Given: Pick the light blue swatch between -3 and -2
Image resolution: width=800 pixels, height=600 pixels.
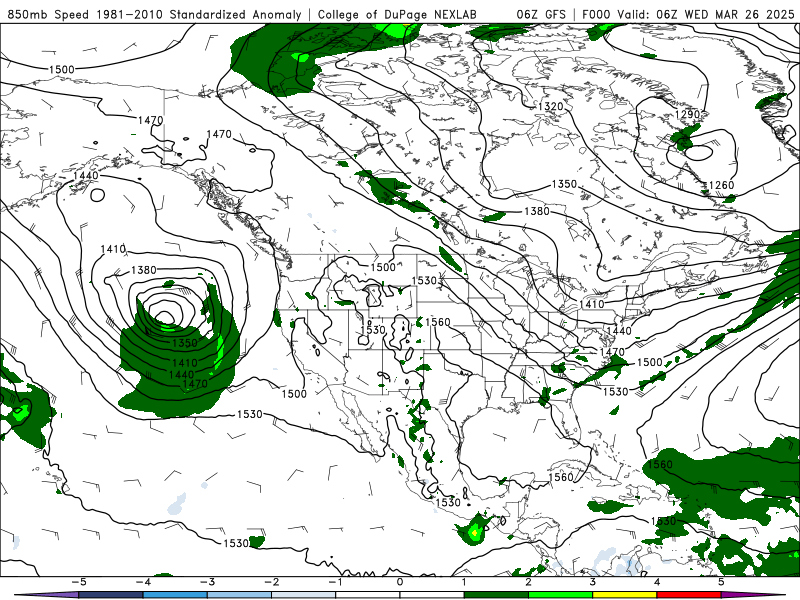Looking at the screenshot, I should pos(239,595).
